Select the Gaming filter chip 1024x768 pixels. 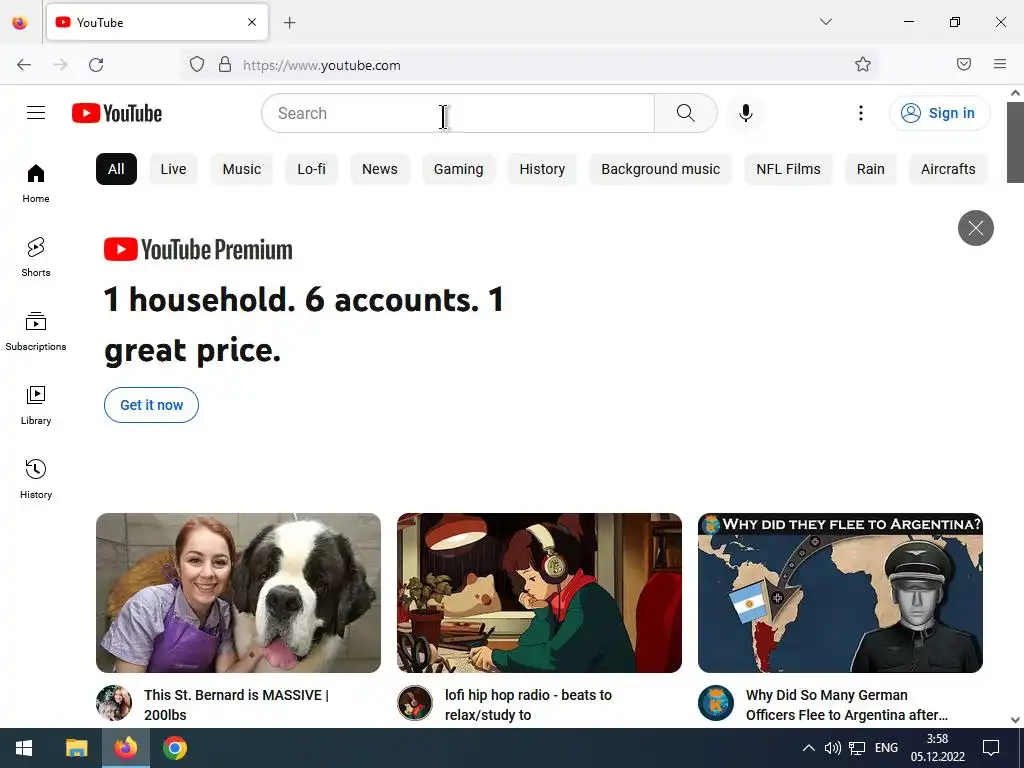point(458,169)
